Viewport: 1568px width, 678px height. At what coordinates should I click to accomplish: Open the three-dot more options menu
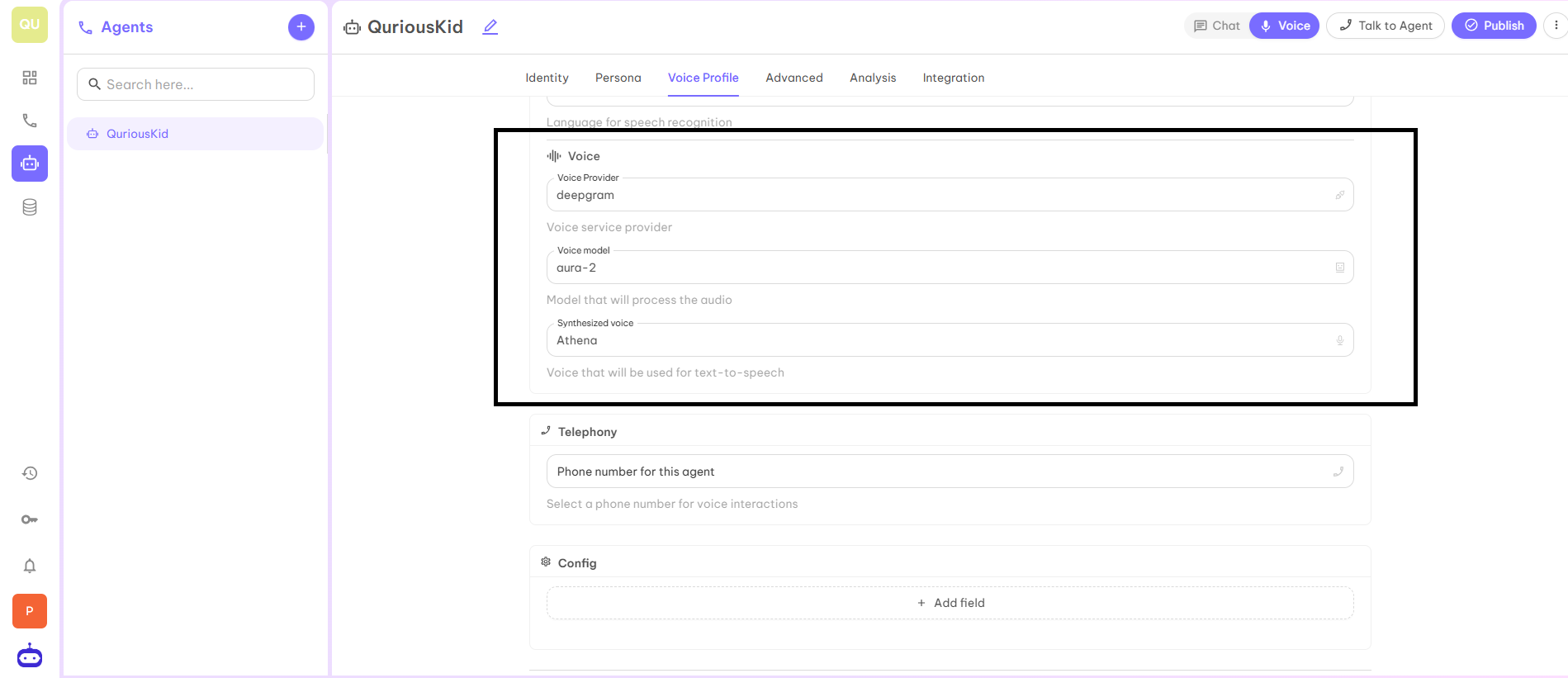tap(1556, 26)
